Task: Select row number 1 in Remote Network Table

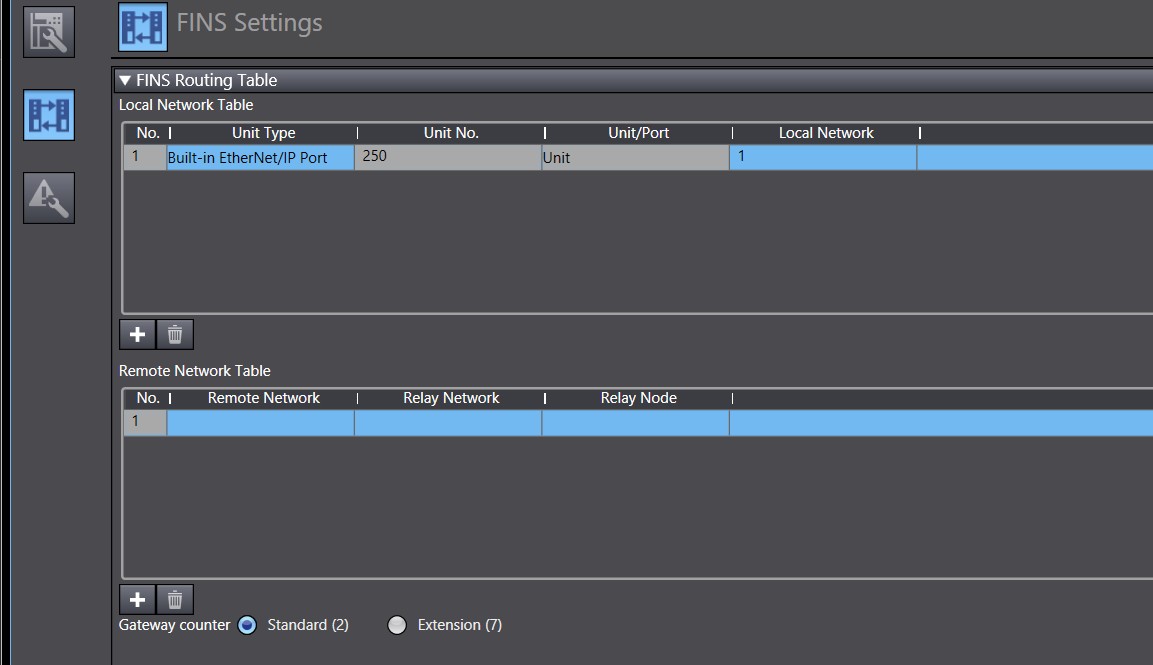Action: (x=145, y=423)
